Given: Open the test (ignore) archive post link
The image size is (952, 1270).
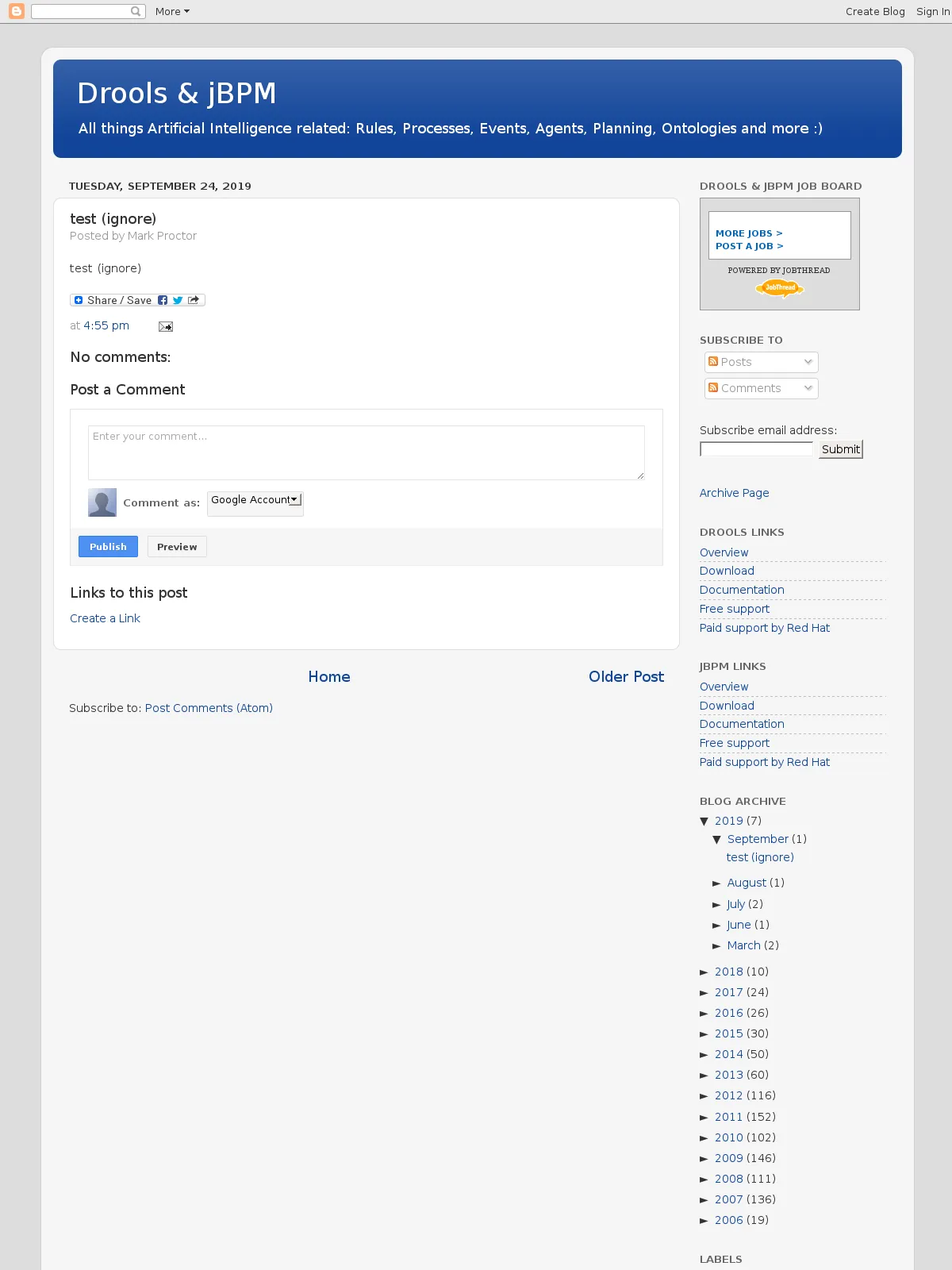Looking at the screenshot, I should coord(760,857).
